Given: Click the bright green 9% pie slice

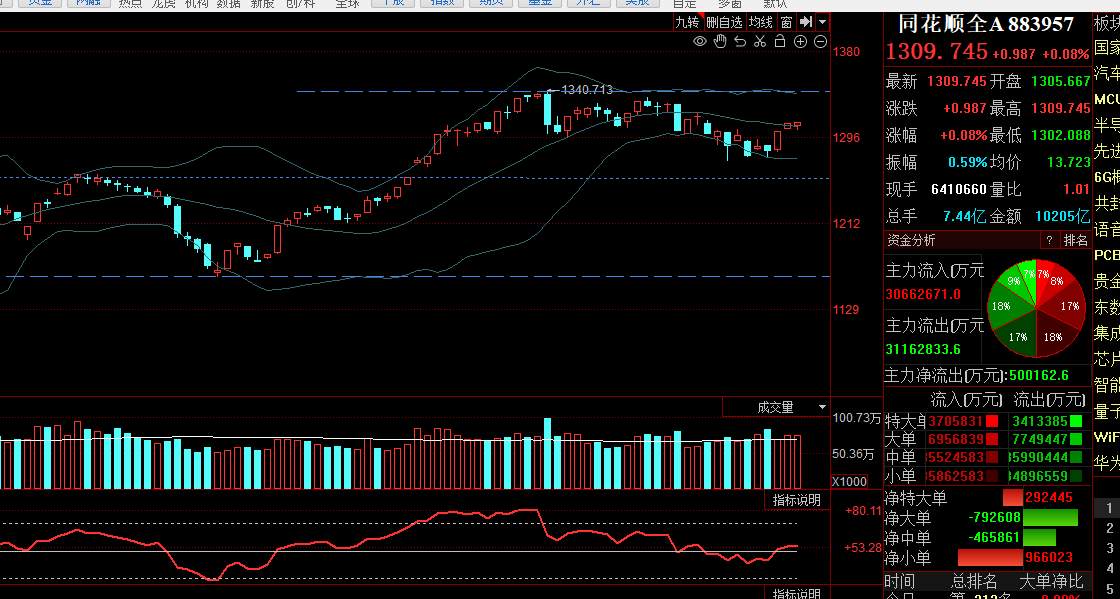Looking at the screenshot, I should (1013, 283).
